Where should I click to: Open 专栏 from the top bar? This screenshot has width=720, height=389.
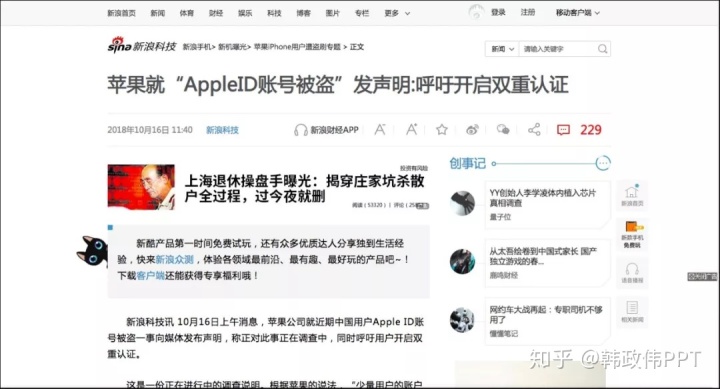[x=362, y=13]
